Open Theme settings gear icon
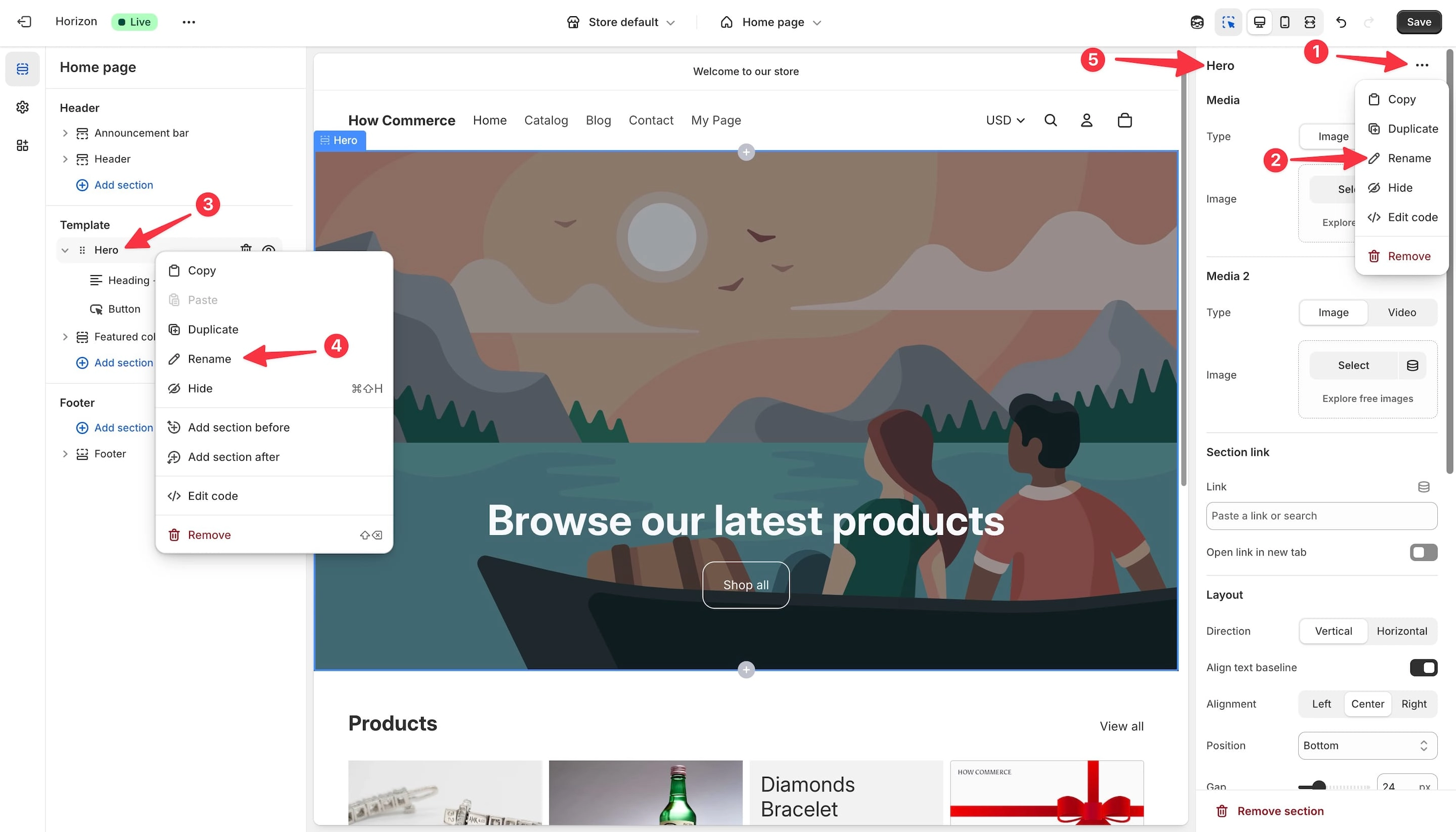The height and width of the screenshot is (832, 1456). click(x=22, y=107)
